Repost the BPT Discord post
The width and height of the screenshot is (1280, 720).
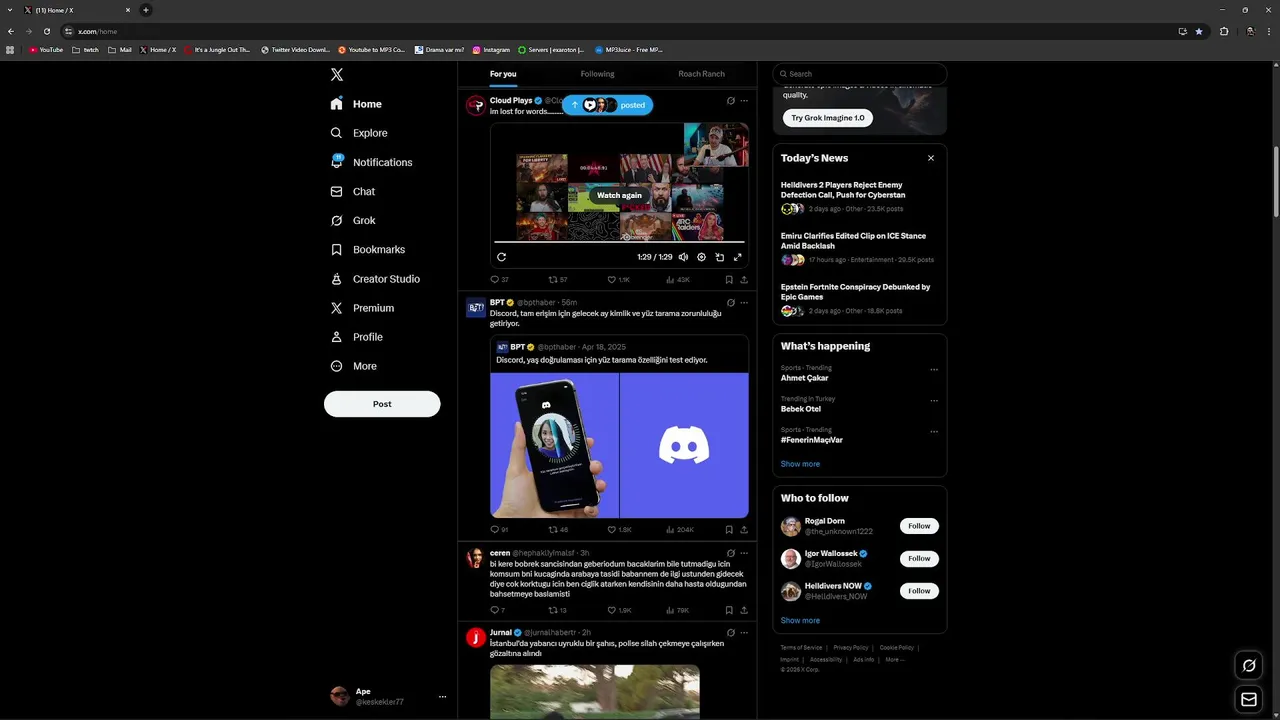557,530
